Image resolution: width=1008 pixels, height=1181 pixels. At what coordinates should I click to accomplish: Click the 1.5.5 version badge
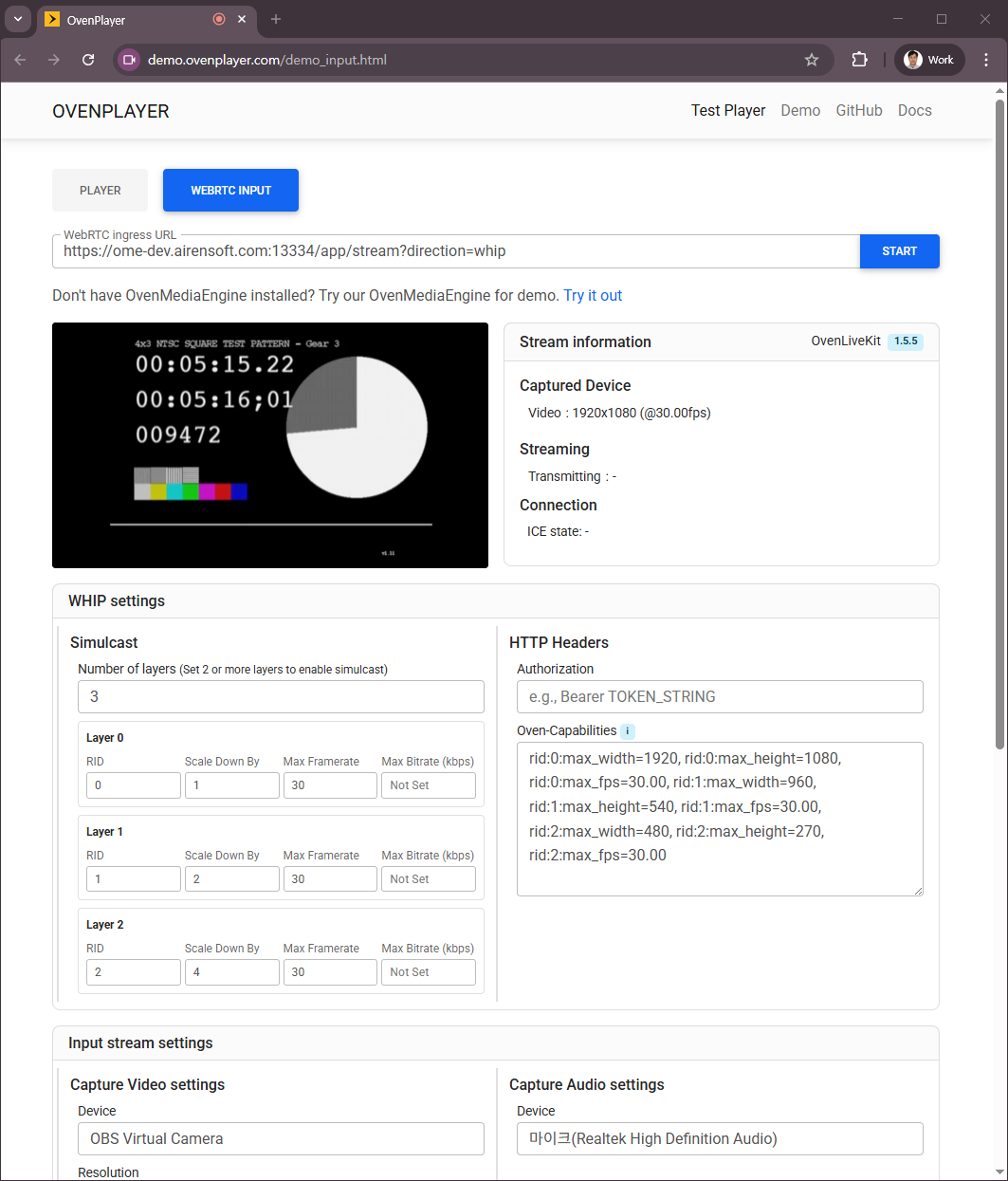click(x=906, y=341)
